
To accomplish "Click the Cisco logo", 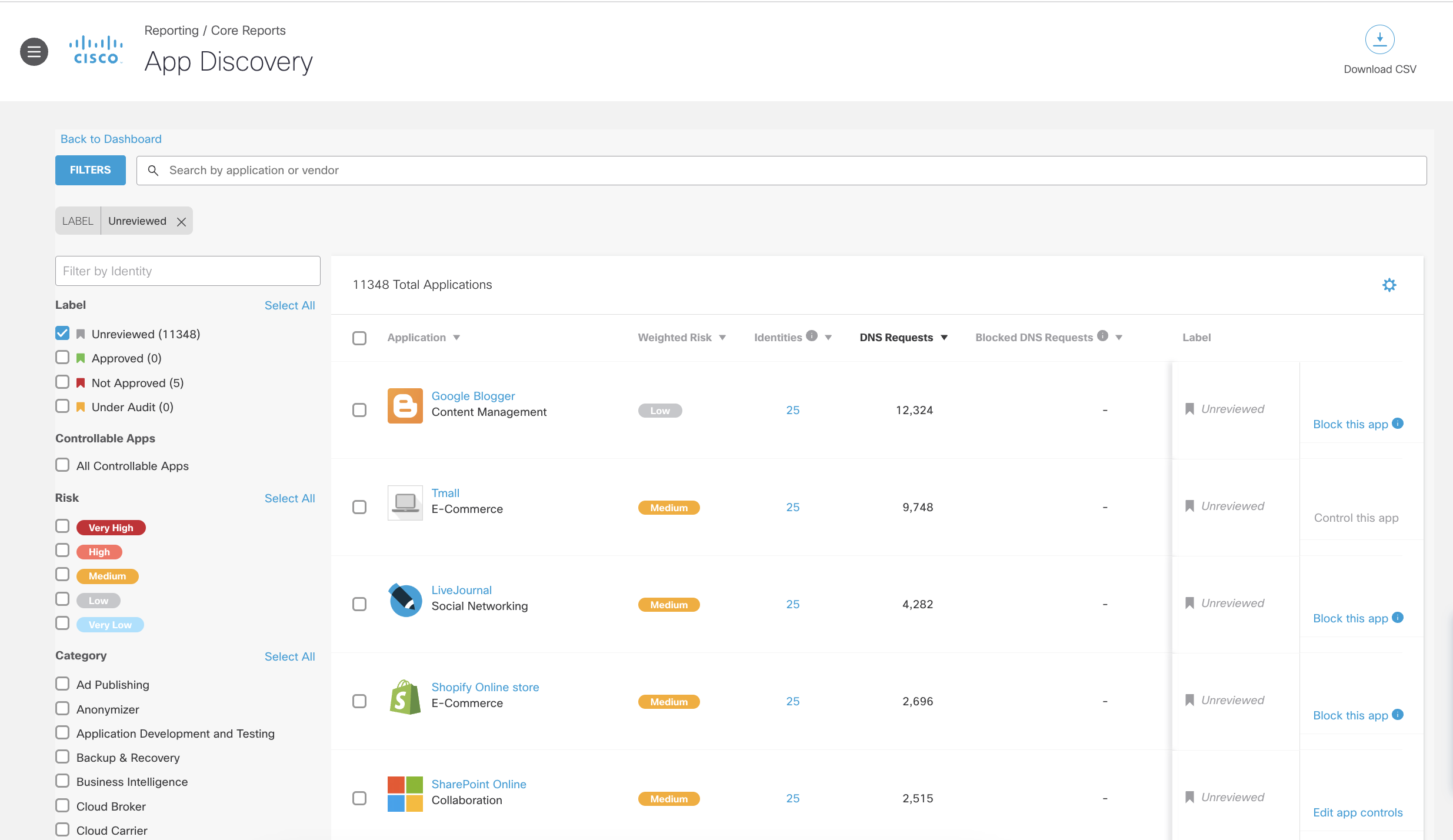I will (96, 51).
